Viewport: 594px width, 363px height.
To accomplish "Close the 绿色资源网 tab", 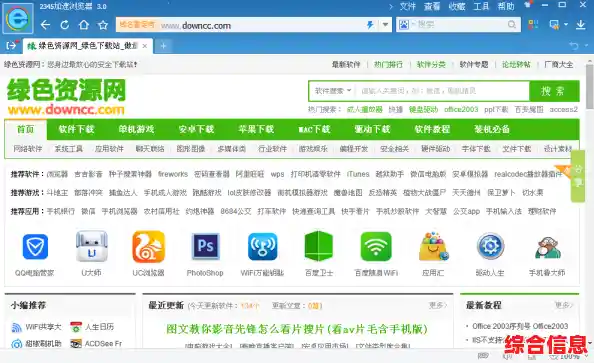I will [145, 46].
